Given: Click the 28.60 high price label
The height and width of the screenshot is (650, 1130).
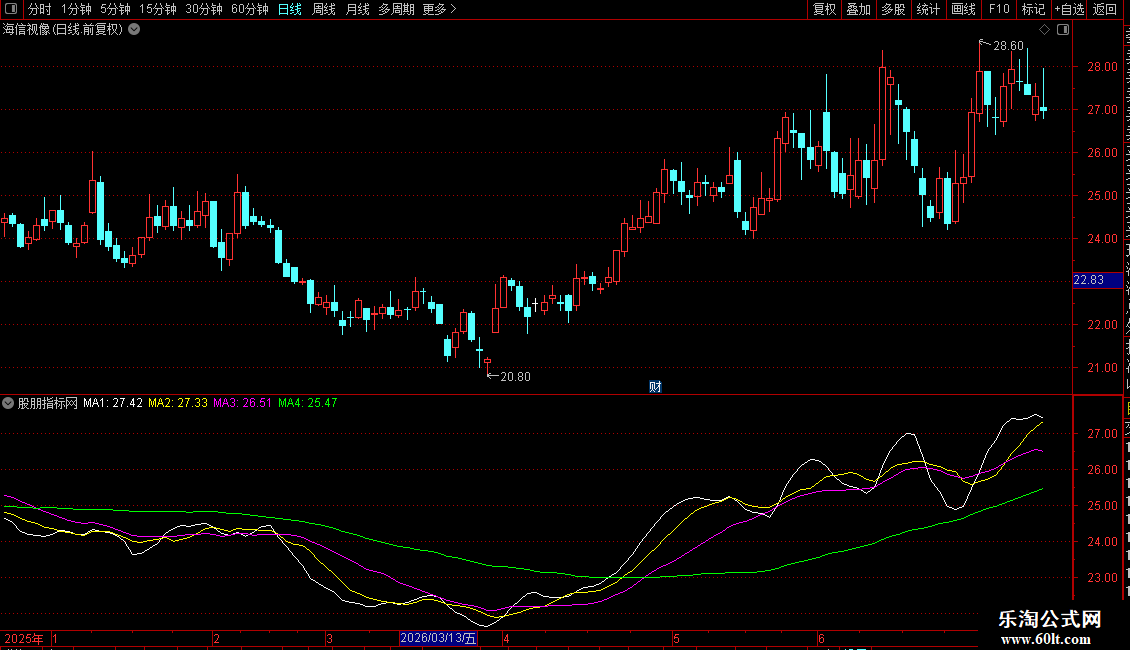Looking at the screenshot, I should coord(1008,46).
